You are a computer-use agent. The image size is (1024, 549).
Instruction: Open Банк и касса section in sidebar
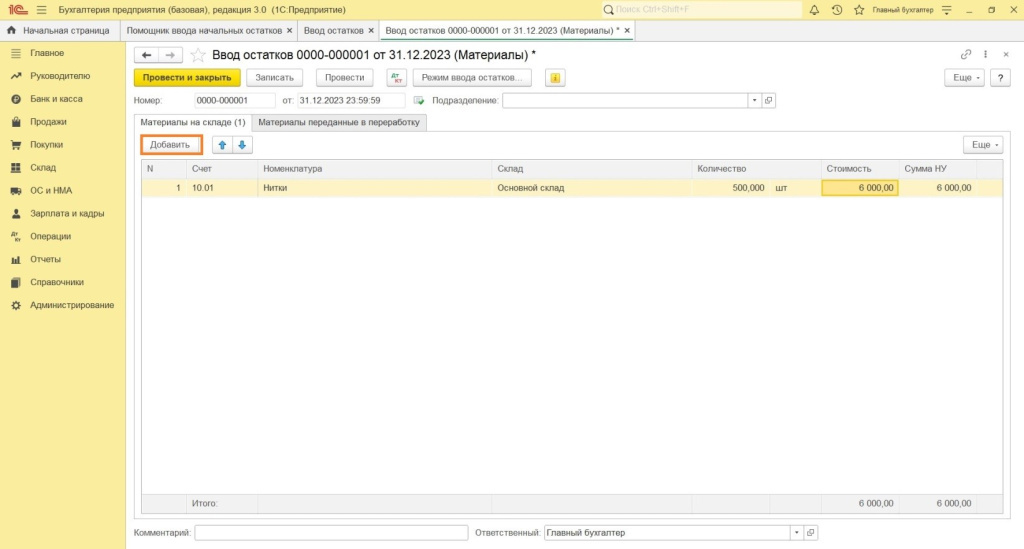(56, 99)
